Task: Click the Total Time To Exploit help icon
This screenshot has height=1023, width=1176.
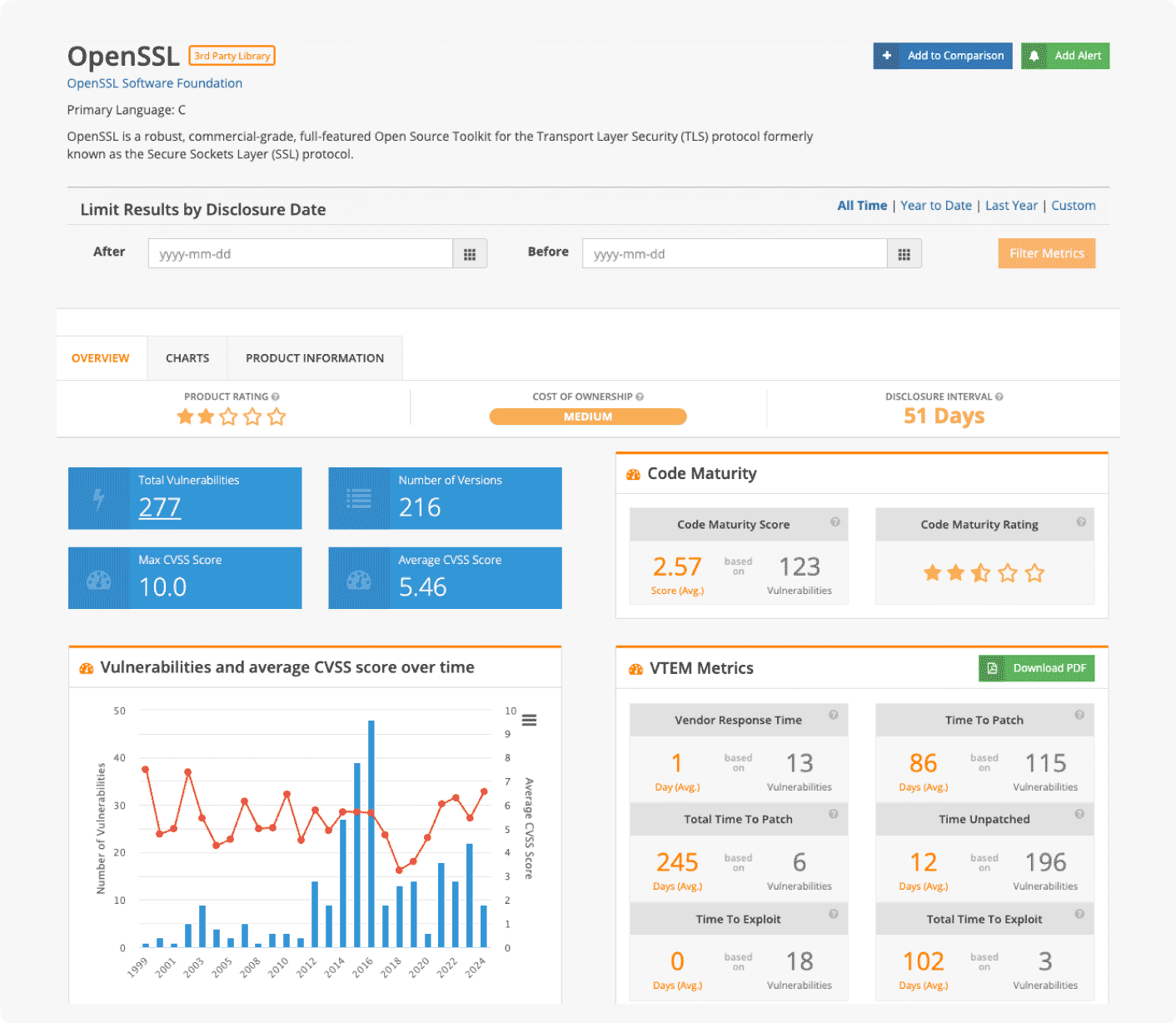Action: (1079, 914)
